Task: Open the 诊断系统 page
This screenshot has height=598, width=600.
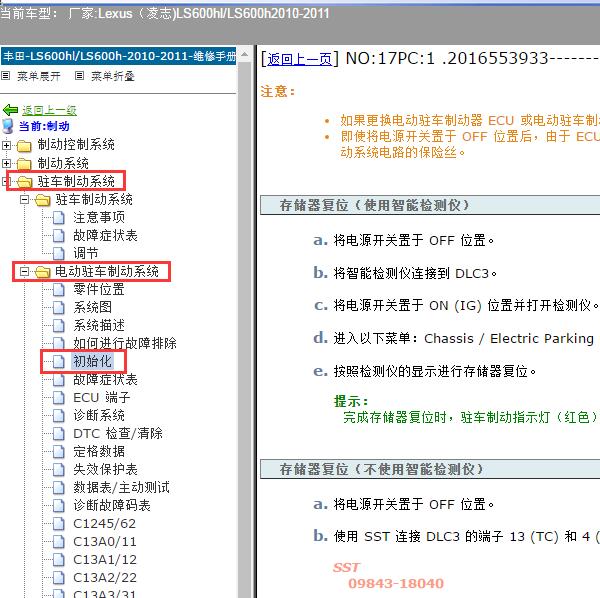Action: 99,416
